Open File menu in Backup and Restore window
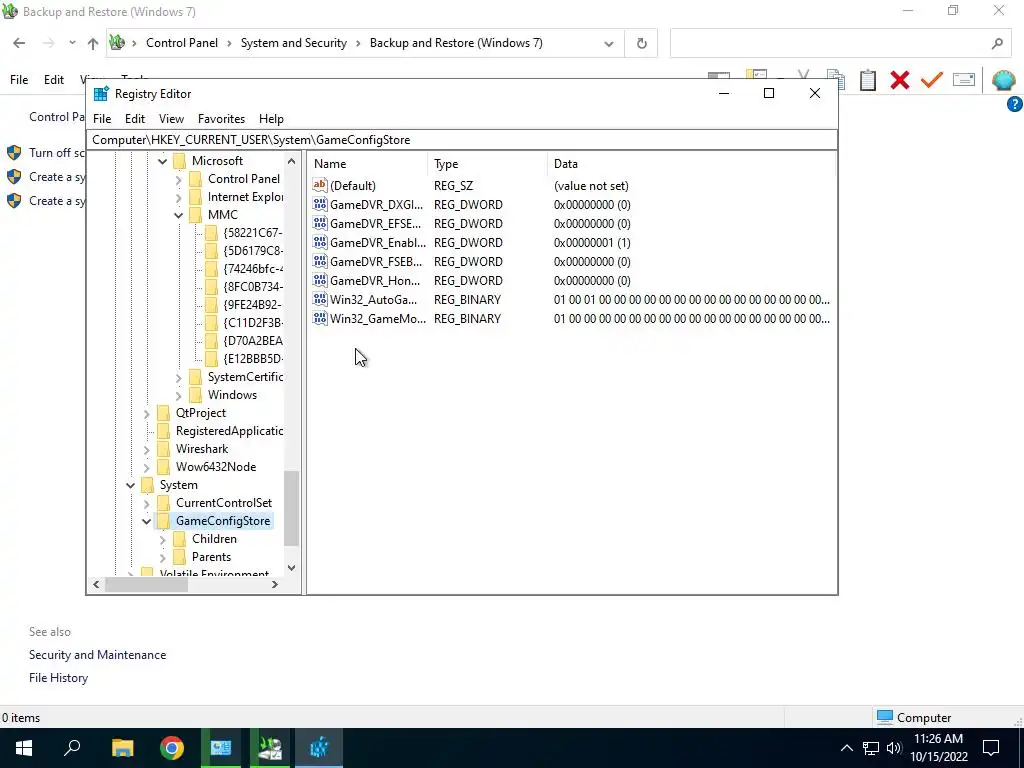The height and width of the screenshot is (768, 1024). [19, 80]
